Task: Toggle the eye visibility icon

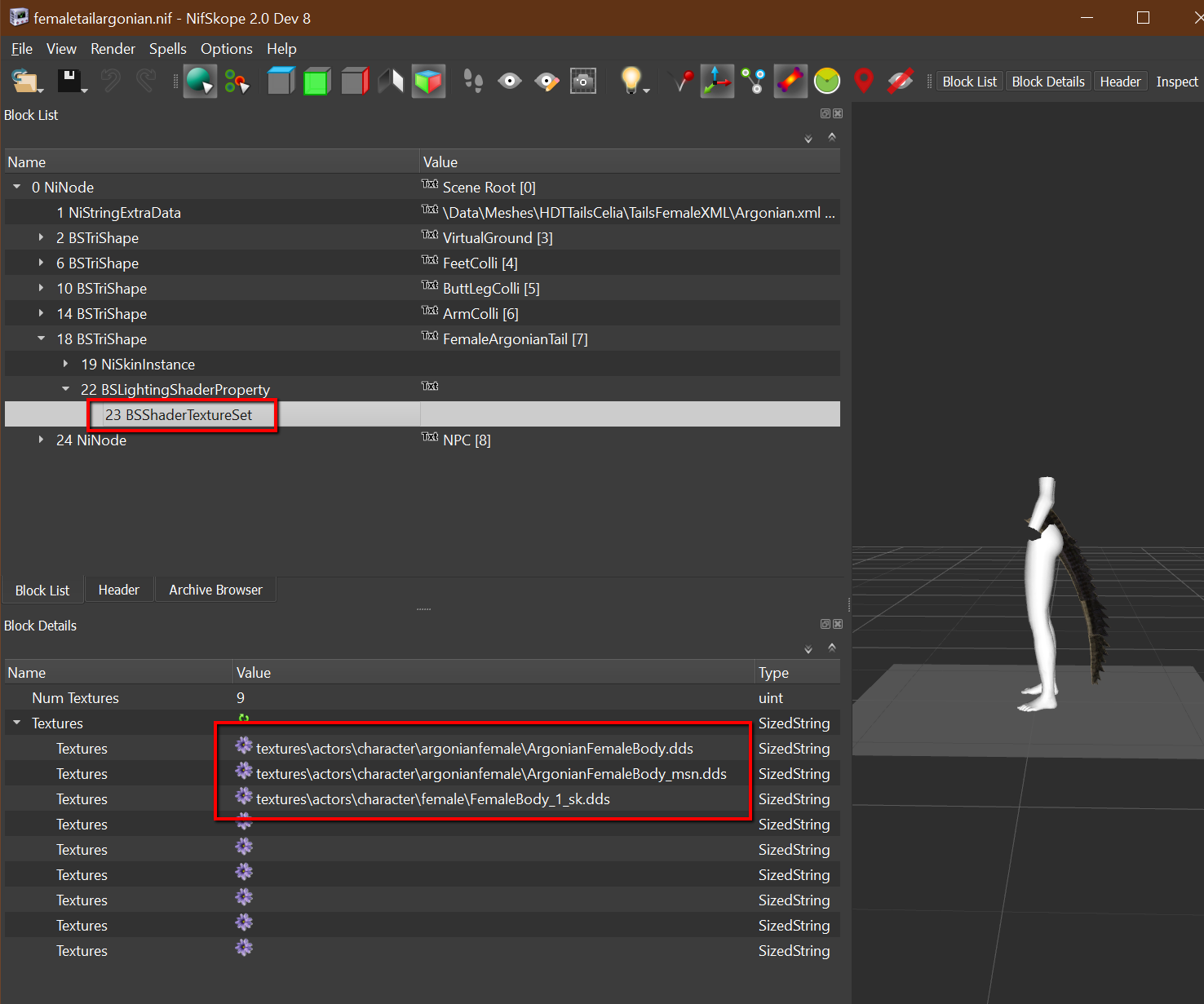Action: click(510, 81)
